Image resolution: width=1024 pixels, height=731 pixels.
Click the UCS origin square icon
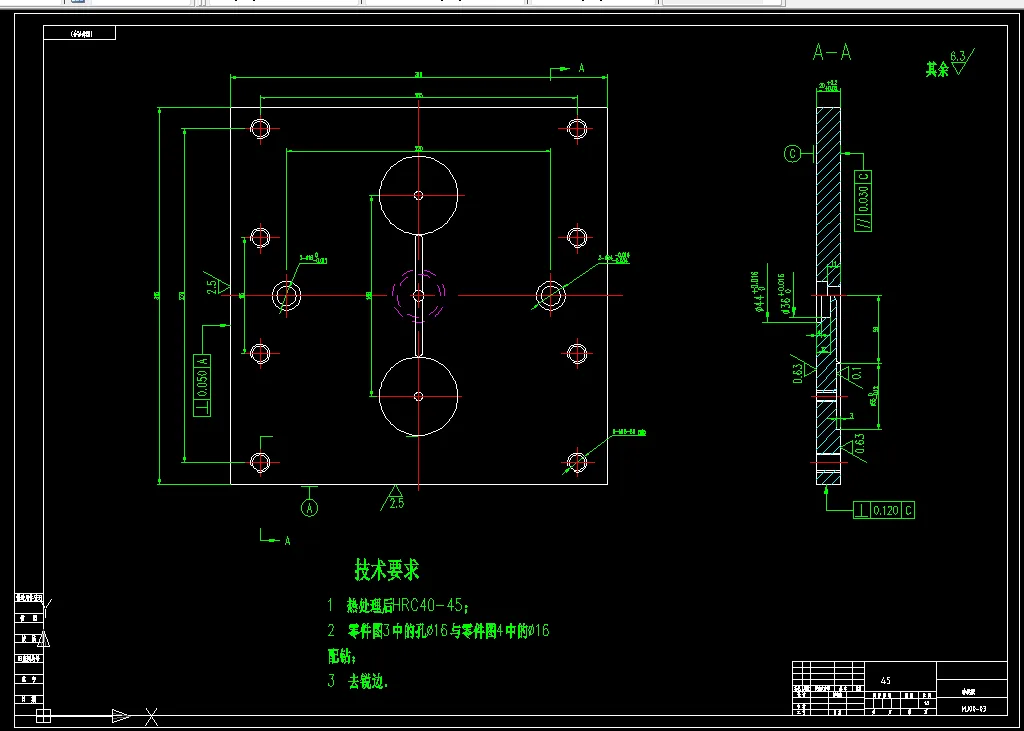pos(43,716)
